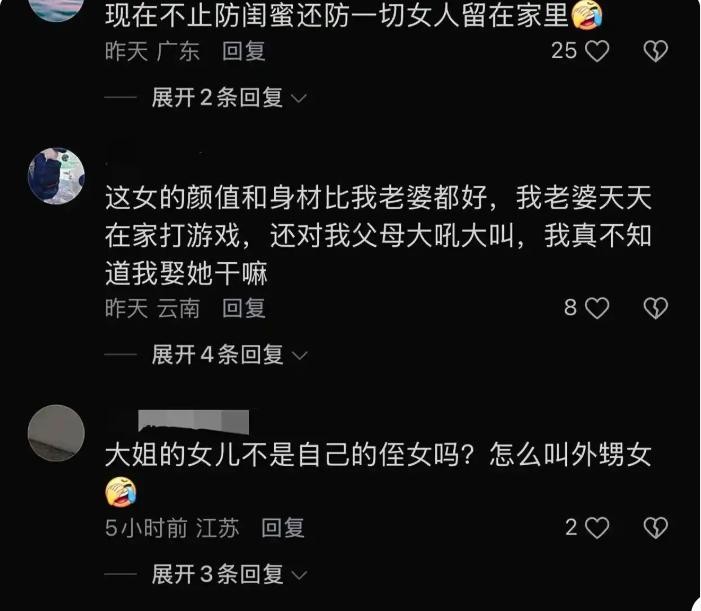Select comment text about 老婆天天在家打游戏
The width and height of the screenshot is (701, 611).
point(378,235)
